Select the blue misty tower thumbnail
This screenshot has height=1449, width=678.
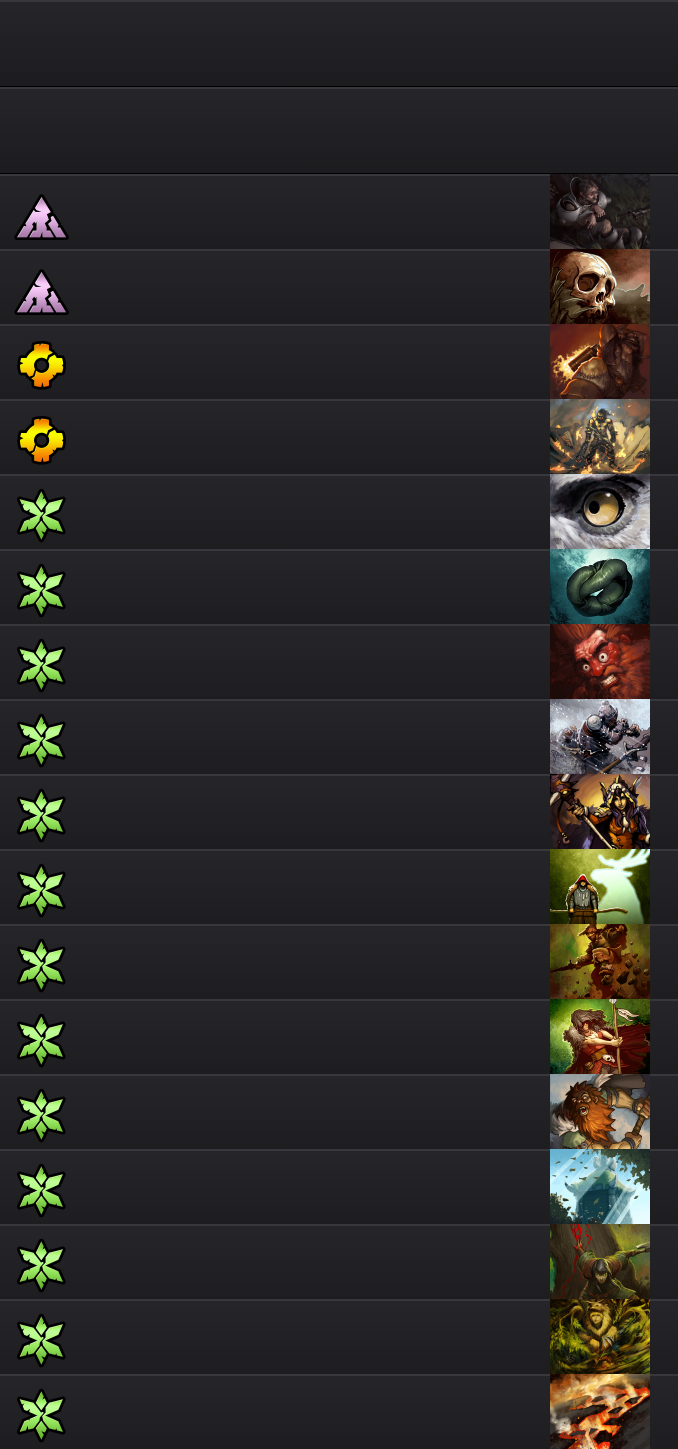[600, 1187]
